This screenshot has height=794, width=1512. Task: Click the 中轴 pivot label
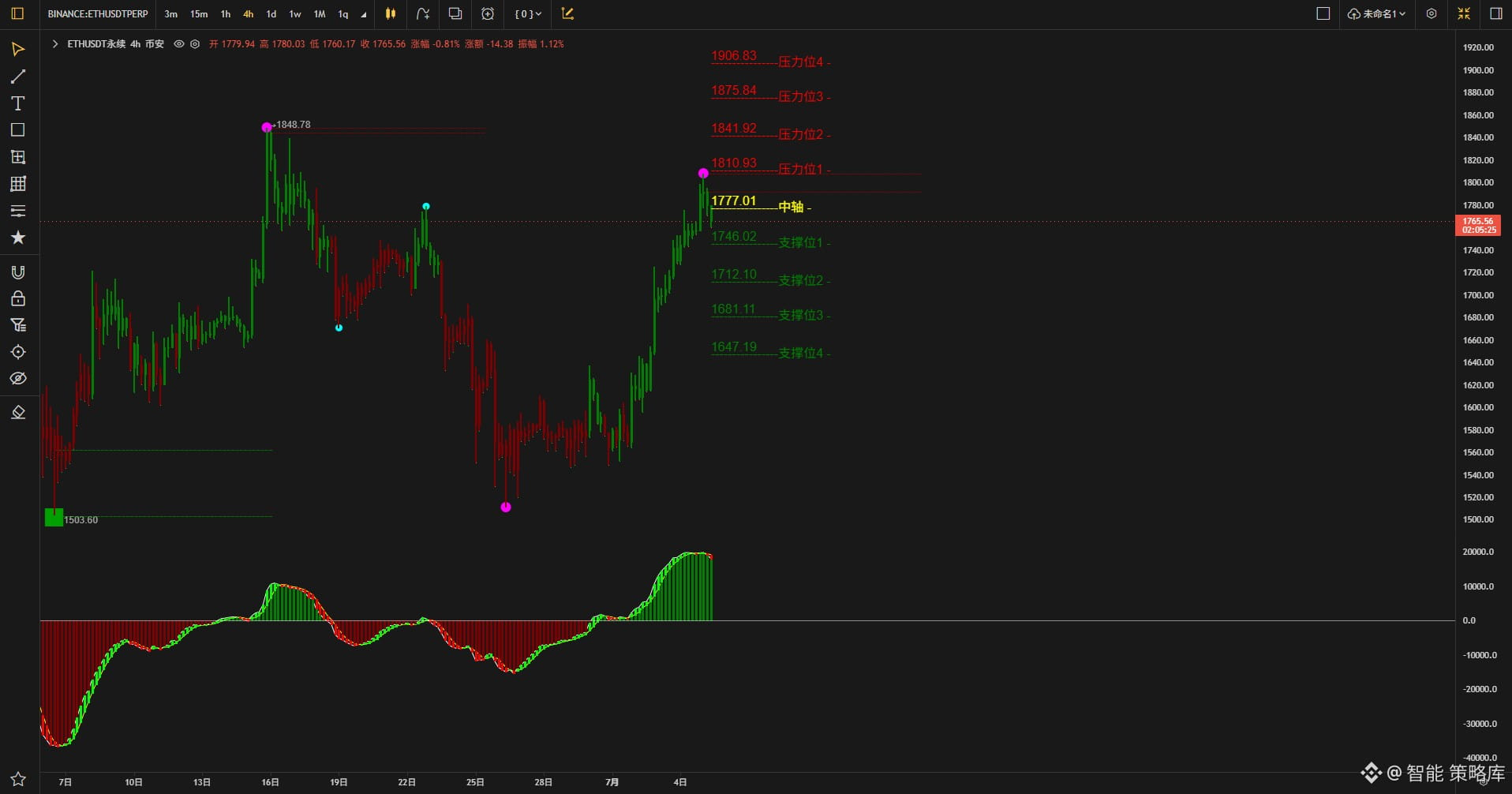(791, 207)
